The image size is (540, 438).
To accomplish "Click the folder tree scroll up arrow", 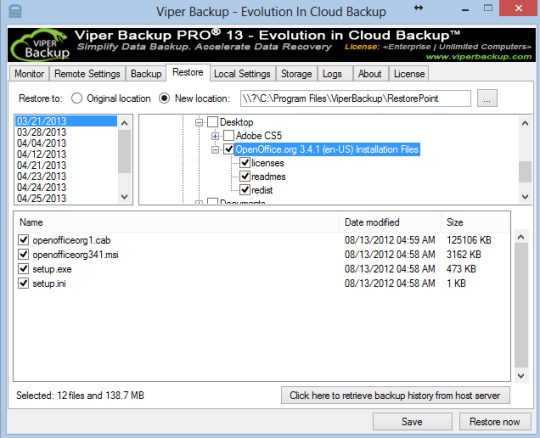I will tap(525, 123).
